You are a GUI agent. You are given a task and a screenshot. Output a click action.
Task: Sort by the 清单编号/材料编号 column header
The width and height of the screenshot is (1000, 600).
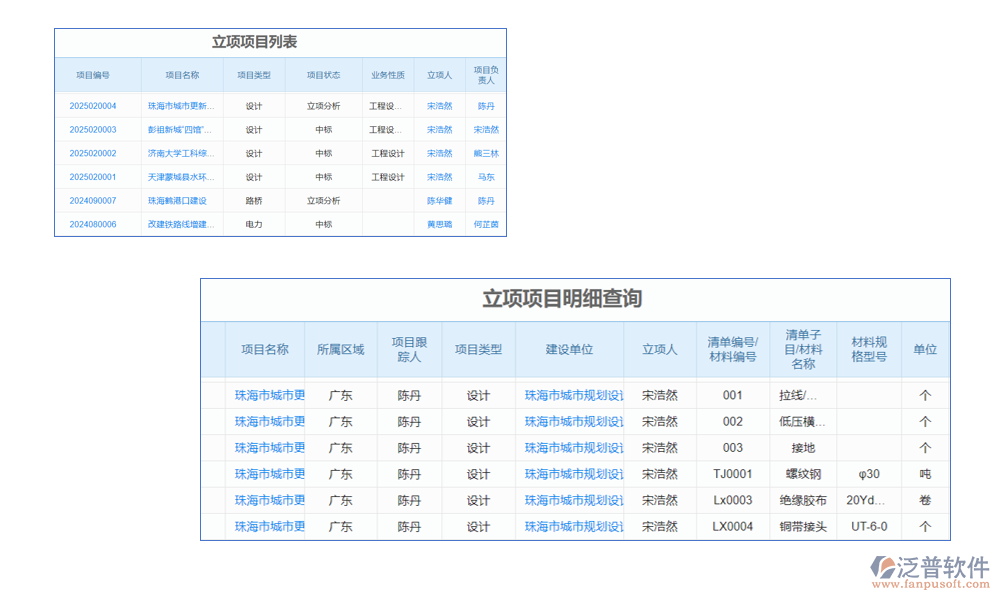click(x=732, y=349)
